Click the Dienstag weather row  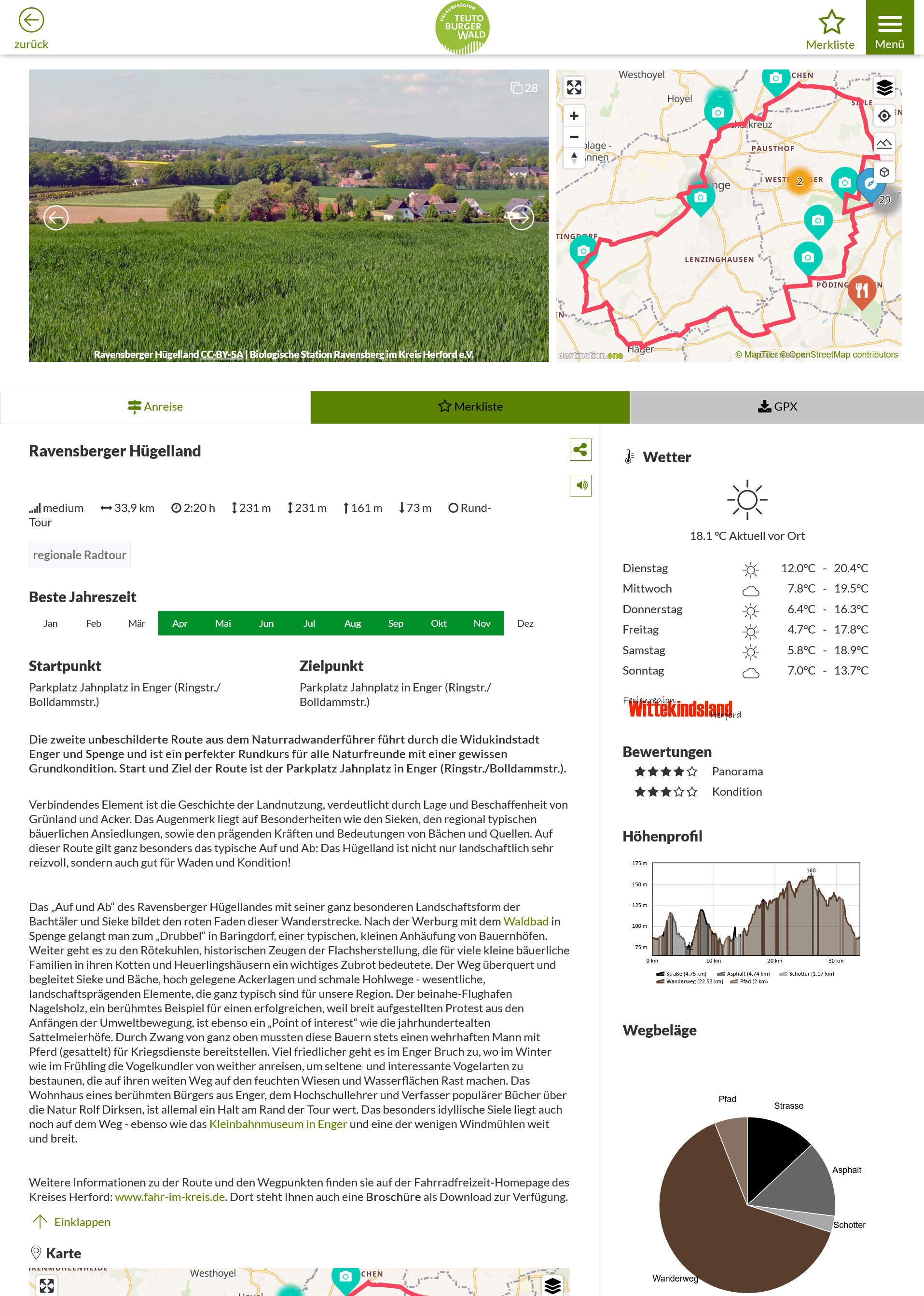pyautogui.click(x=745, y=568)
